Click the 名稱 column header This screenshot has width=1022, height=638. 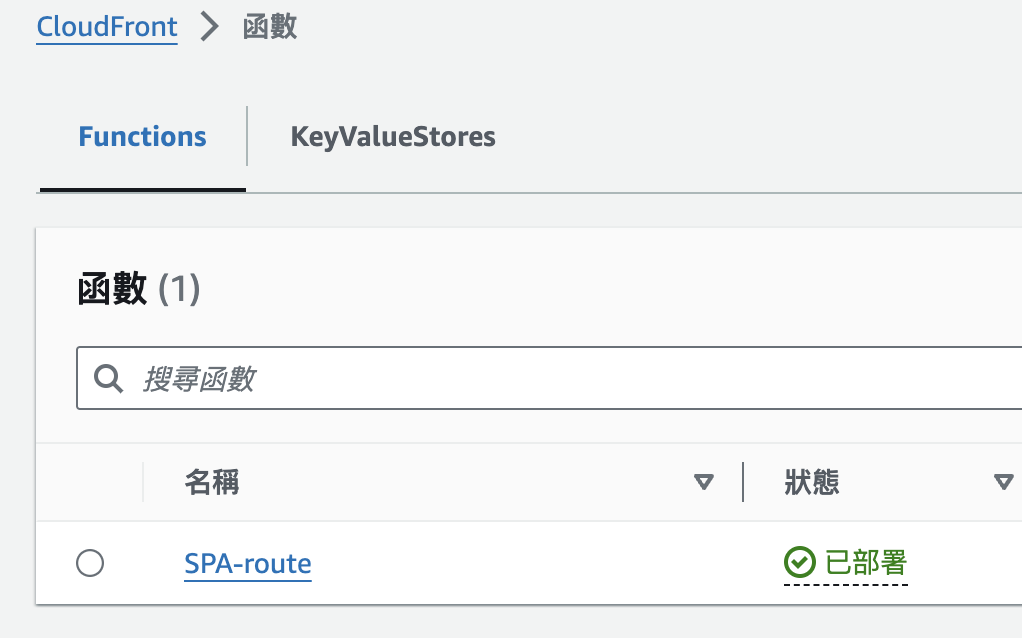[212, 483]
